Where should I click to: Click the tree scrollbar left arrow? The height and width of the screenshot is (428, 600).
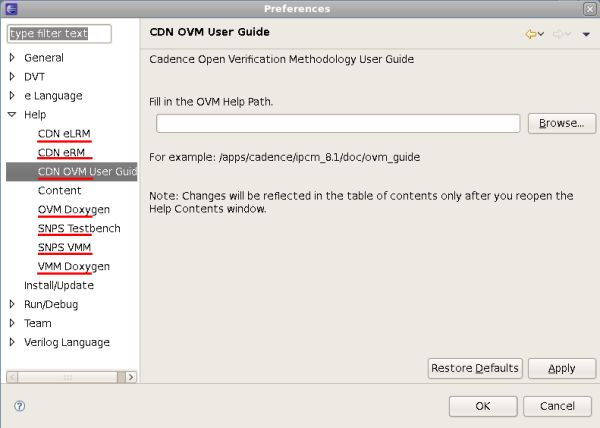click(x=12, y=377)
